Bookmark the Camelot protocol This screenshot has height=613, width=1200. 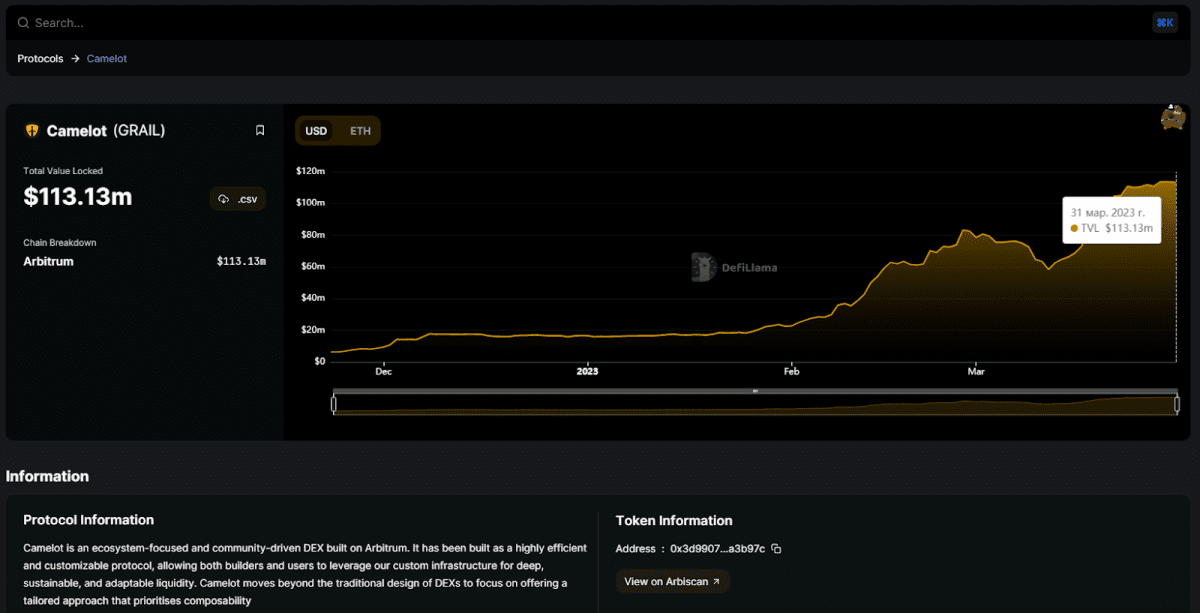point(260,130)
